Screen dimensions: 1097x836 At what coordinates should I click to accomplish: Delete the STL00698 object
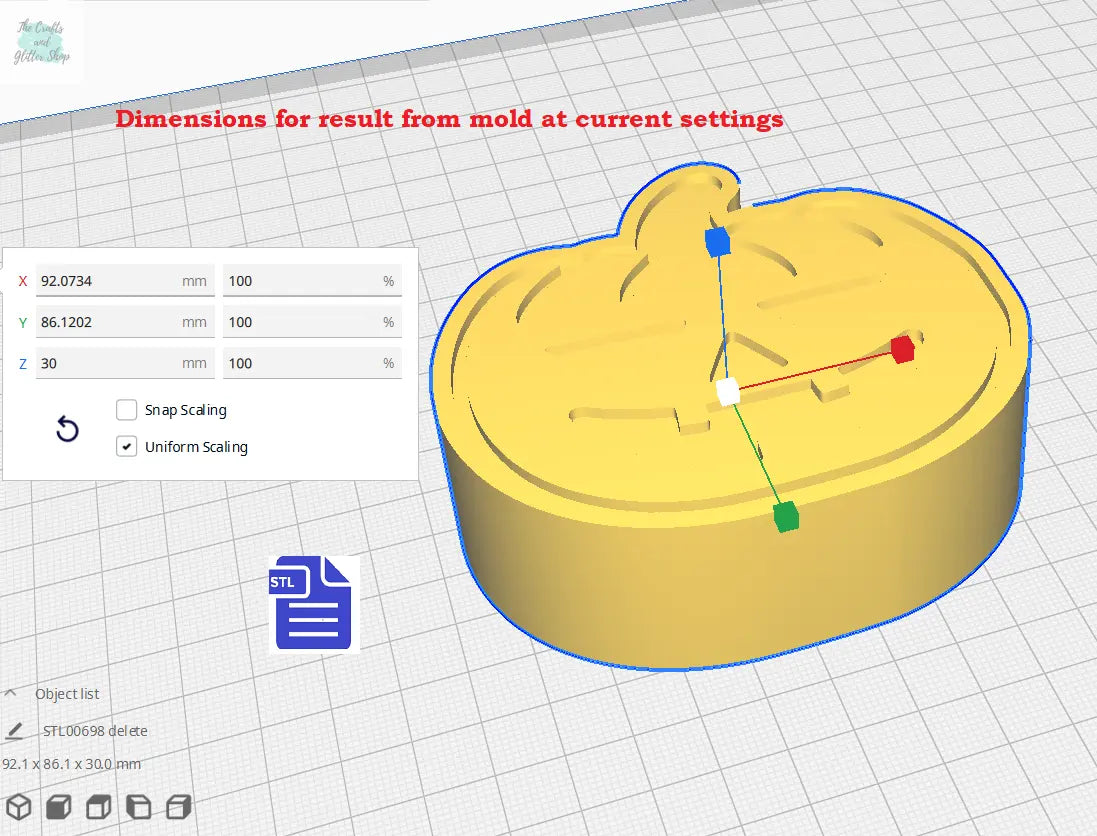[128, 730]
